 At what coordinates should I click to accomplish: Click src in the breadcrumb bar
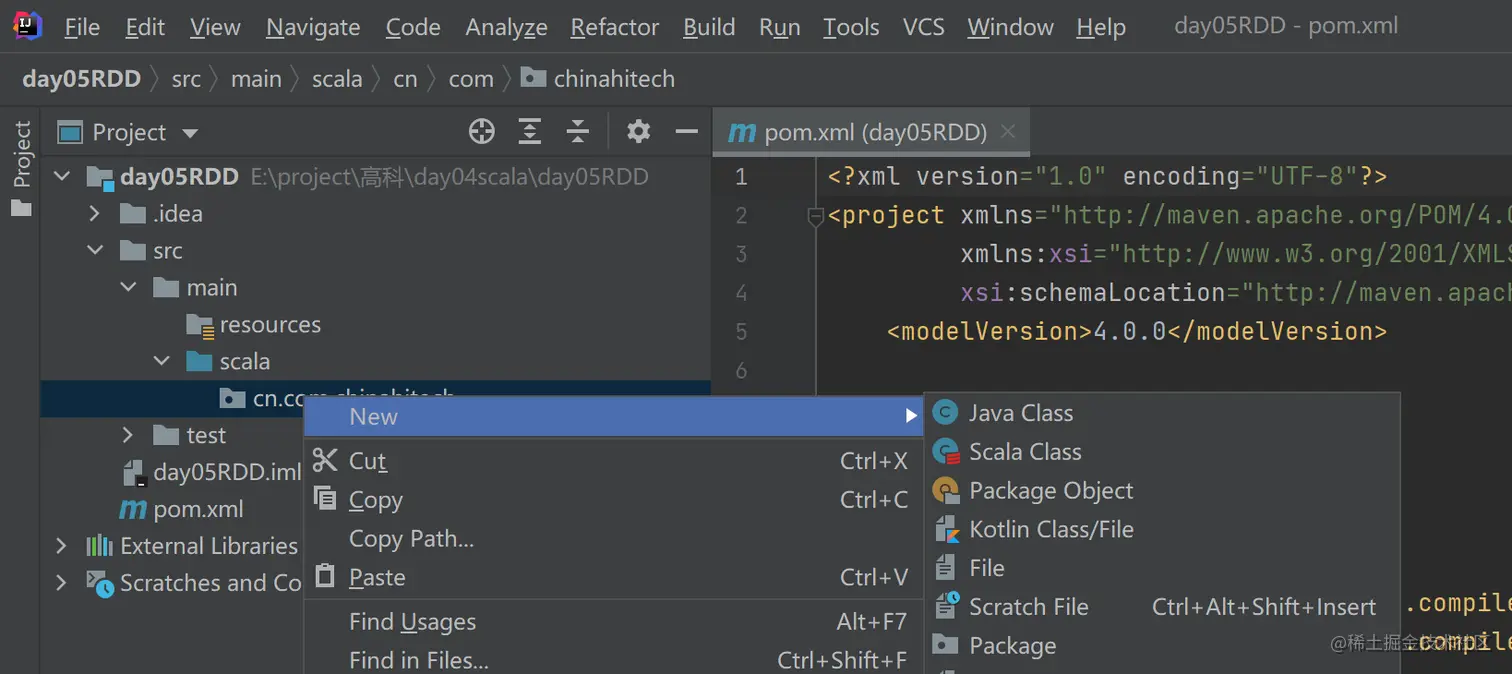186,79
